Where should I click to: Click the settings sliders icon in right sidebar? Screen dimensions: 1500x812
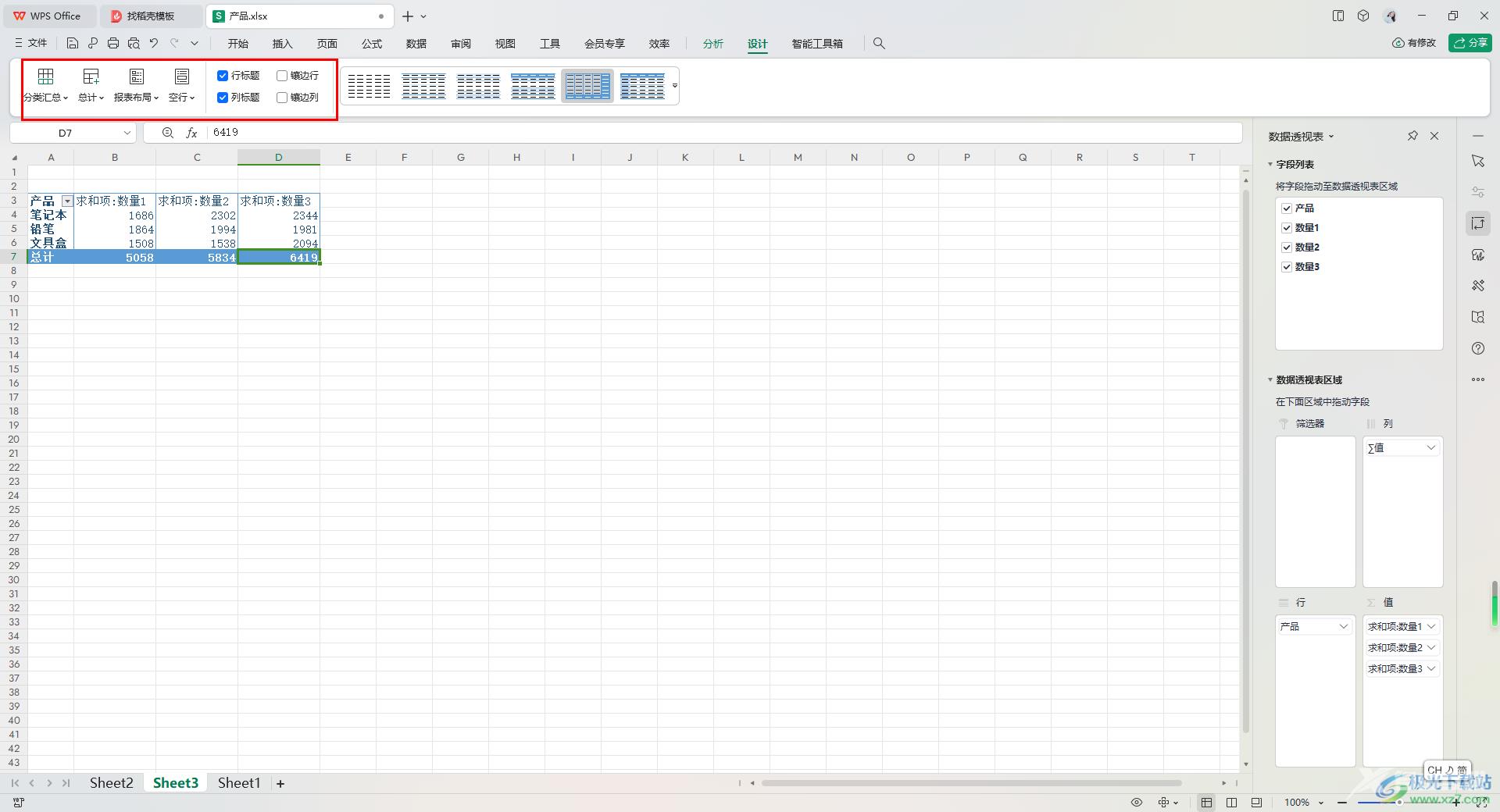click(1478, 192)
